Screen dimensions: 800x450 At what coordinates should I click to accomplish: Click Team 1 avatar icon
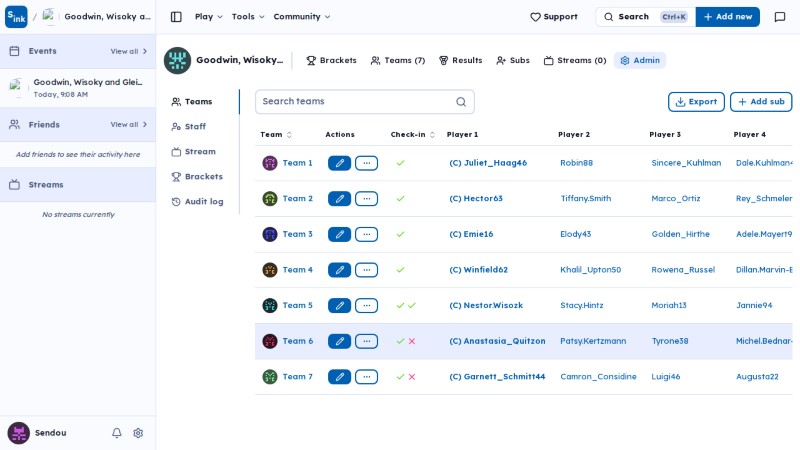tap(269, 163)
